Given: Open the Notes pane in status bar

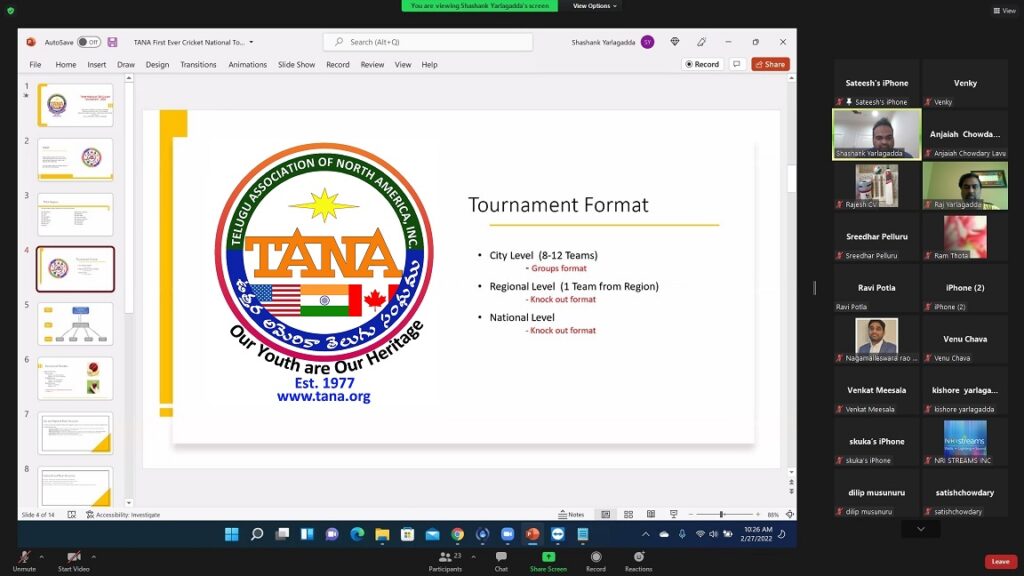Looking at the screenshot, I should 571,515.
